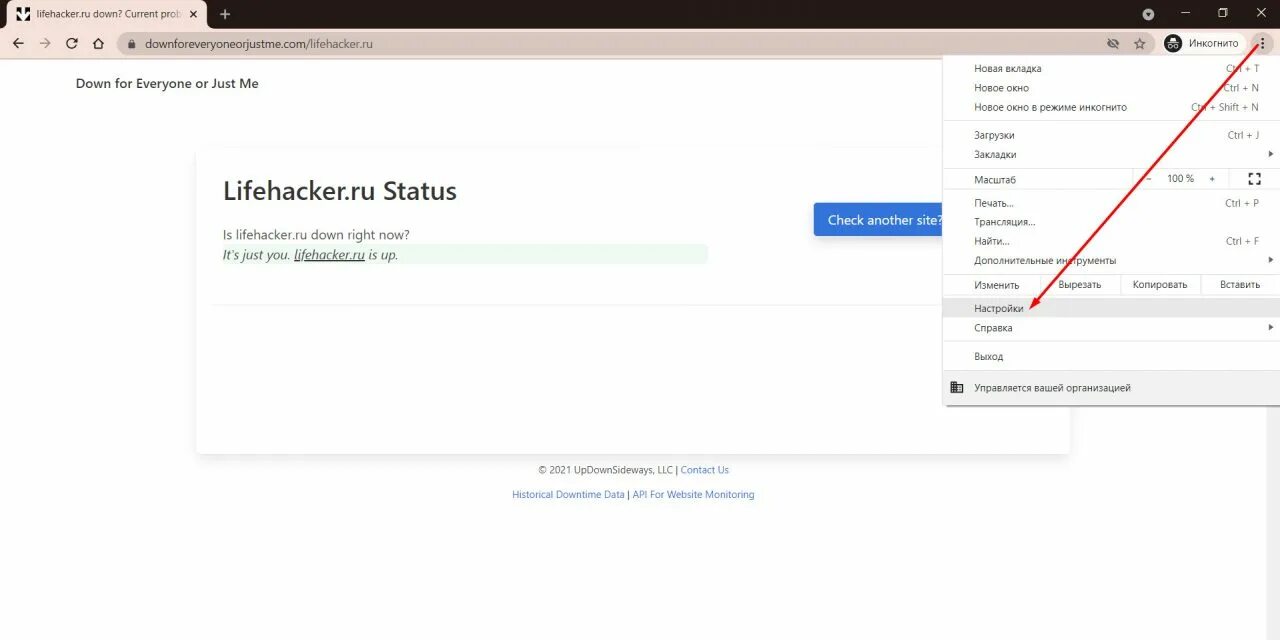The width and height of the screenshot is (1280, 640).
Task: Choose Новая вкладка in menu
Action: [x=1111, y=68]
